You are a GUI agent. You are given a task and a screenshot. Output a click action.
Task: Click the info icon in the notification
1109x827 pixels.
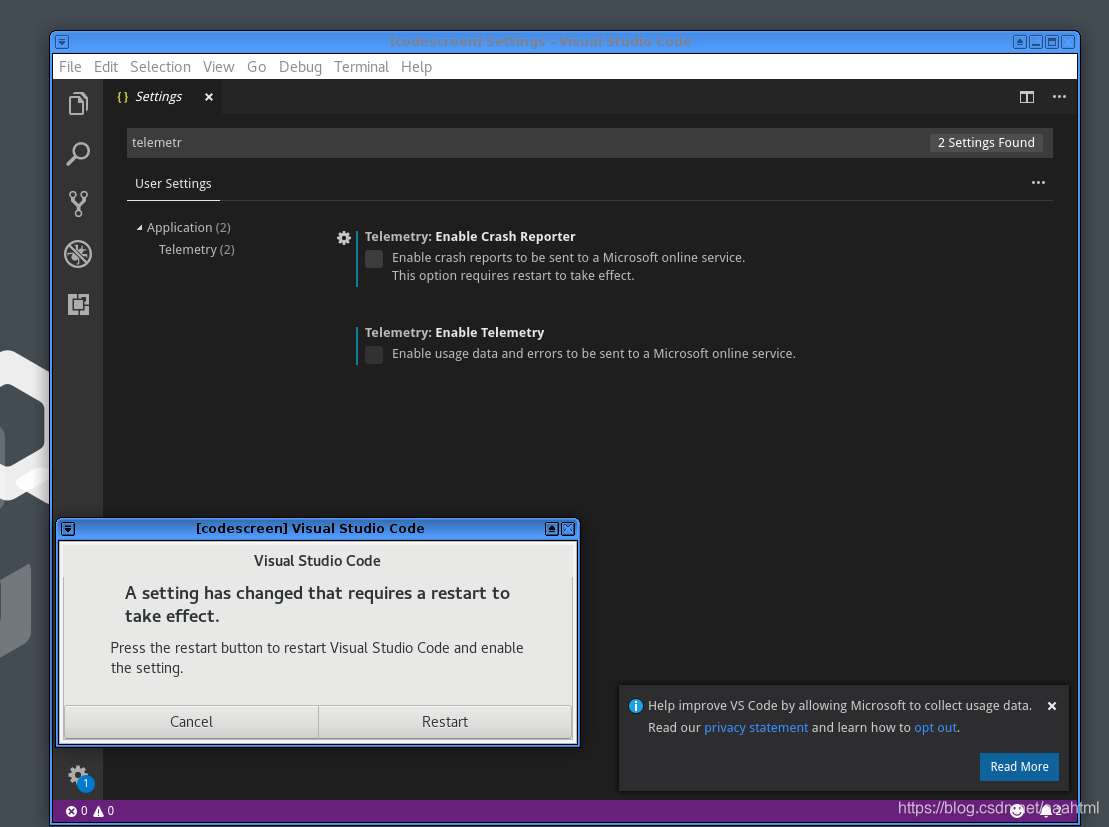[x=636, y=706]
